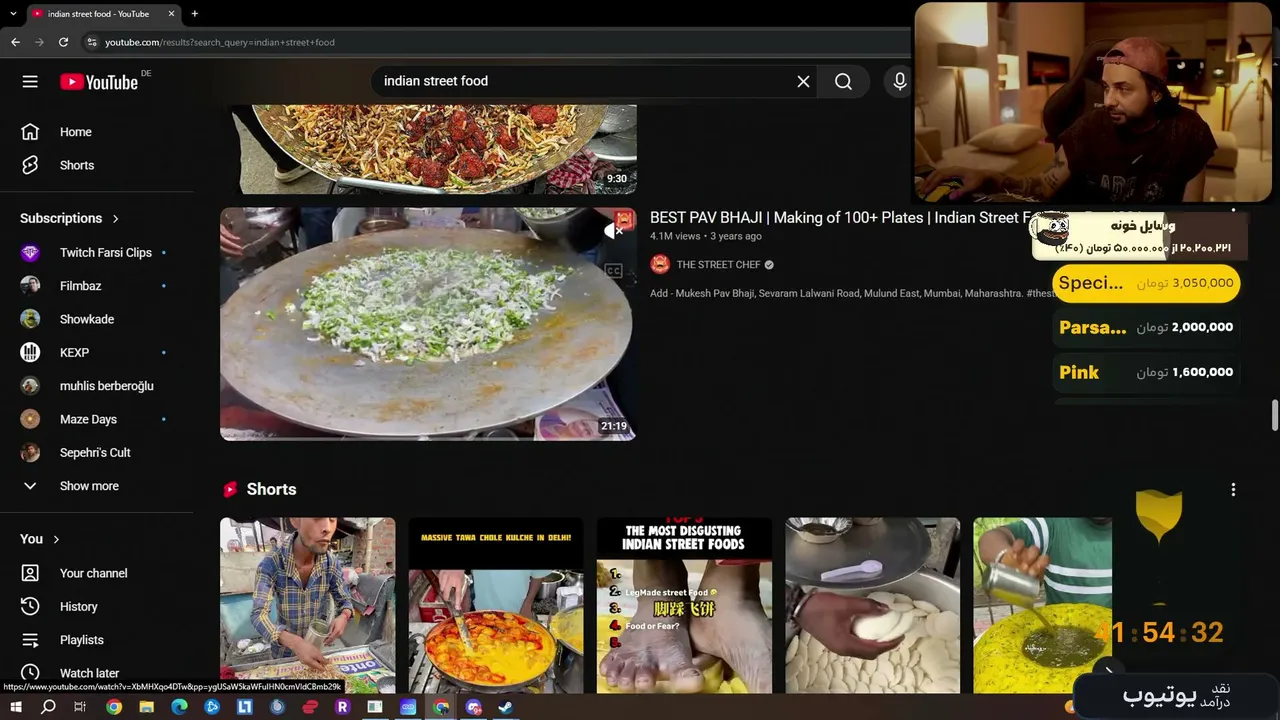Open Steam from the taskbar
This screenshot has height=720, width=1280.
click(x=506, y=707)
